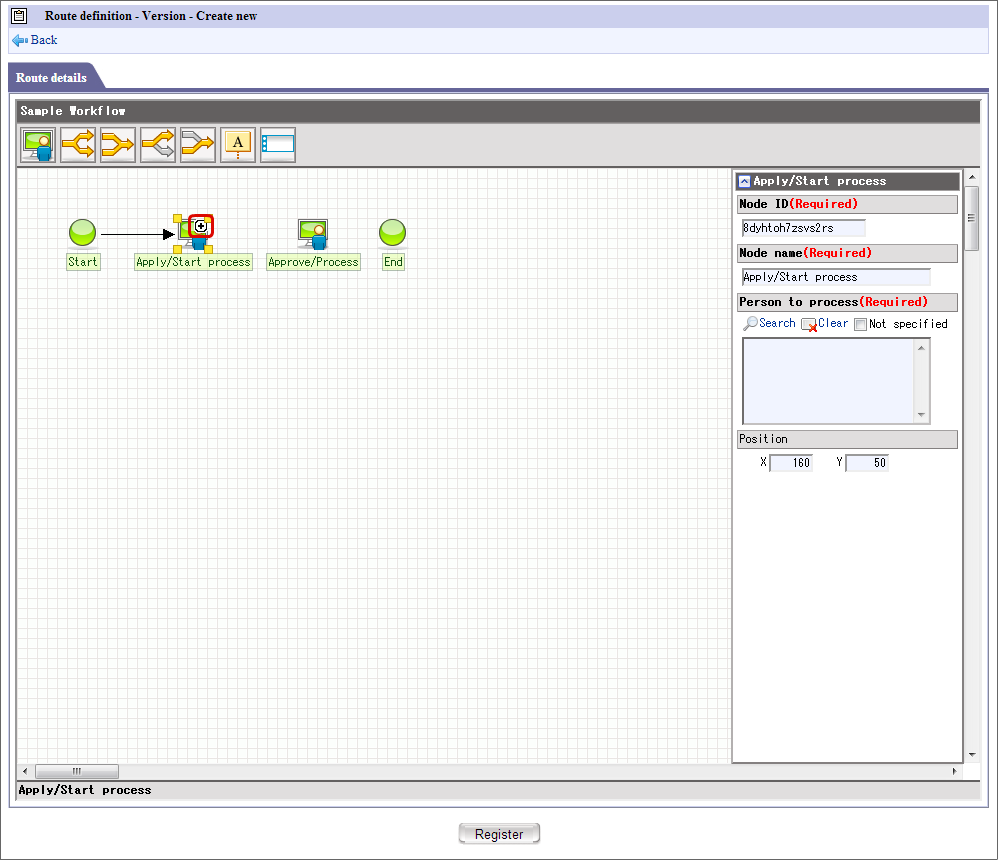Open the Route details tab
The width and height of the screenshot is (998, 860).
click(52, 78)
